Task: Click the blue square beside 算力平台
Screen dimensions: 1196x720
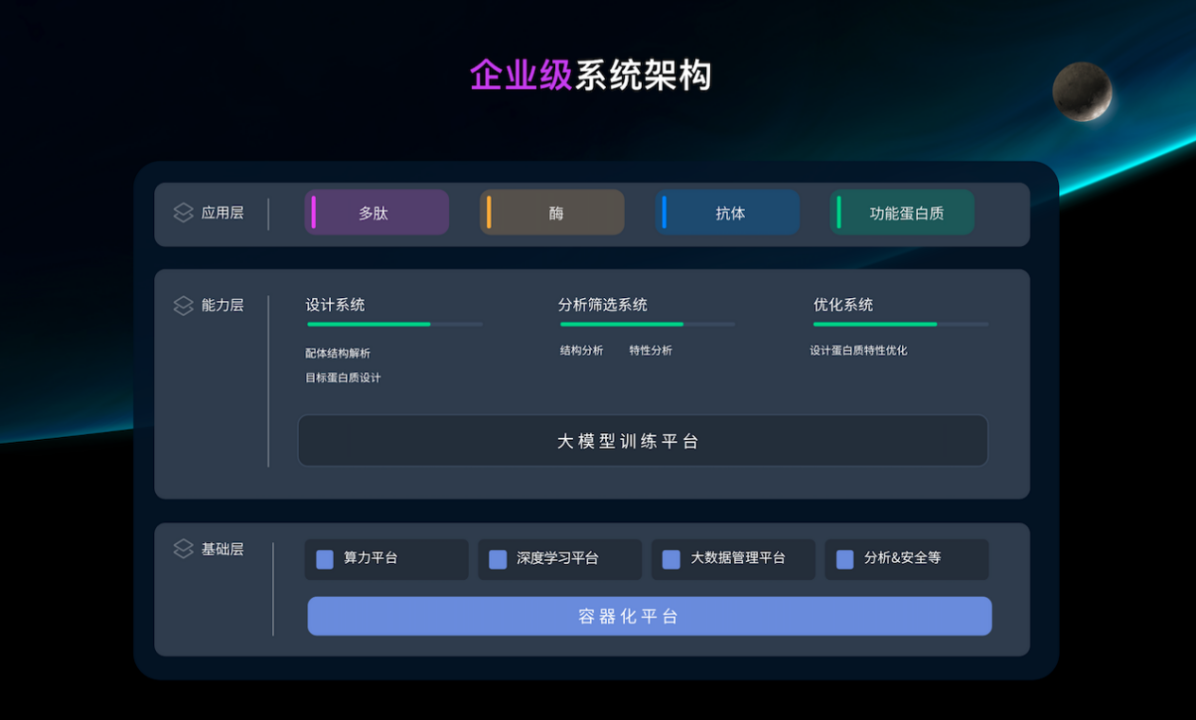Action: [x=325, y=559]
